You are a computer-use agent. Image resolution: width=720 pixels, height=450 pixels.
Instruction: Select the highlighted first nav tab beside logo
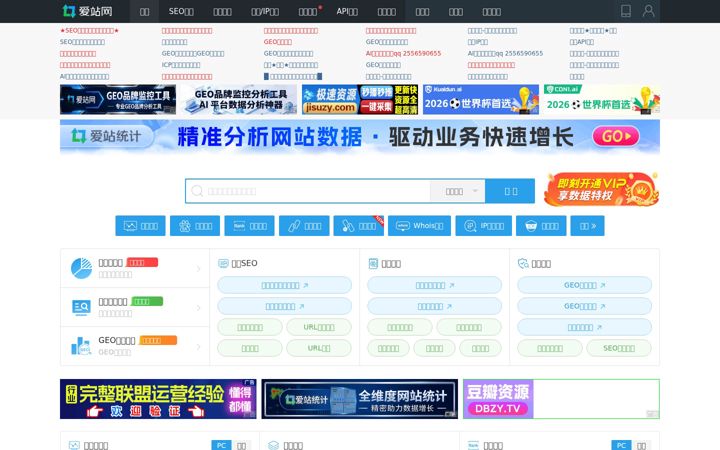[x=144, y=11]
